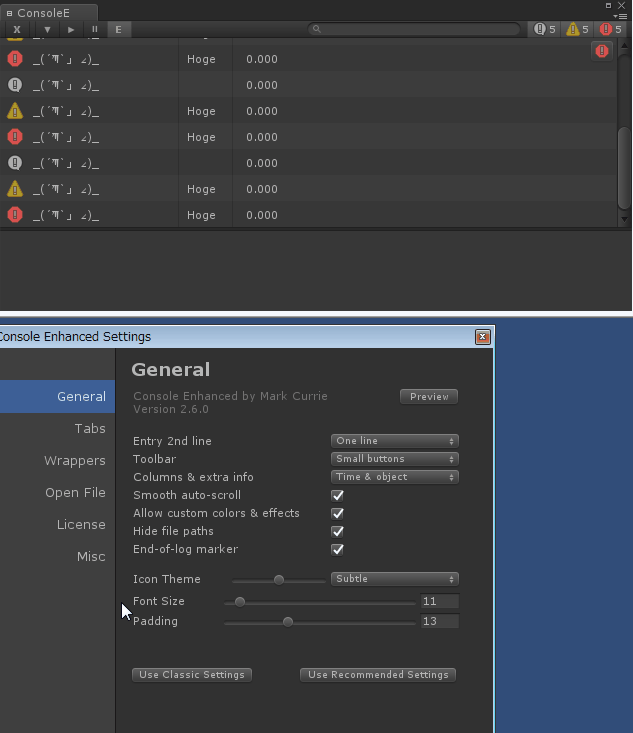
Task: Close the Console Enhanced Settings window
Action: pos(482,337)
